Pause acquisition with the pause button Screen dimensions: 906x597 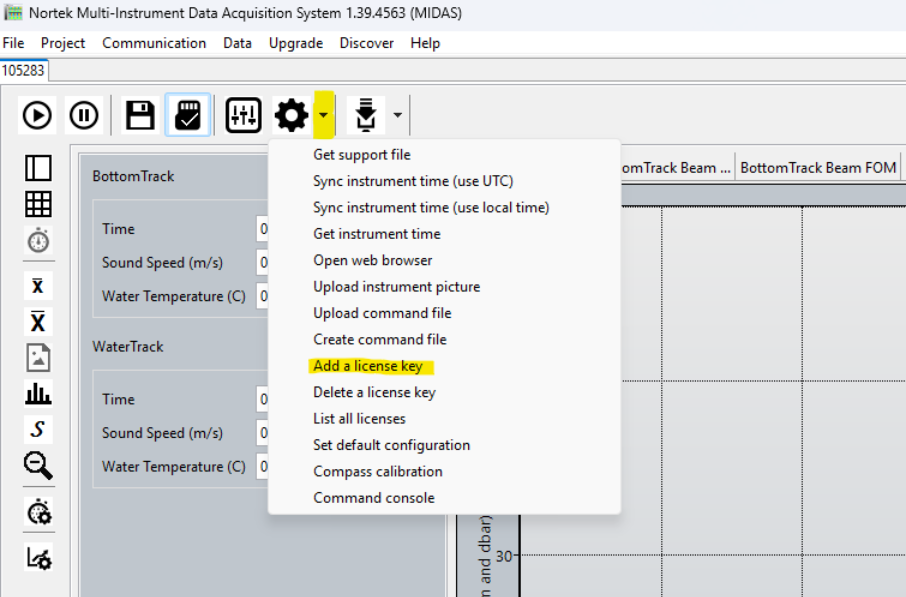(x=84, y=115)
